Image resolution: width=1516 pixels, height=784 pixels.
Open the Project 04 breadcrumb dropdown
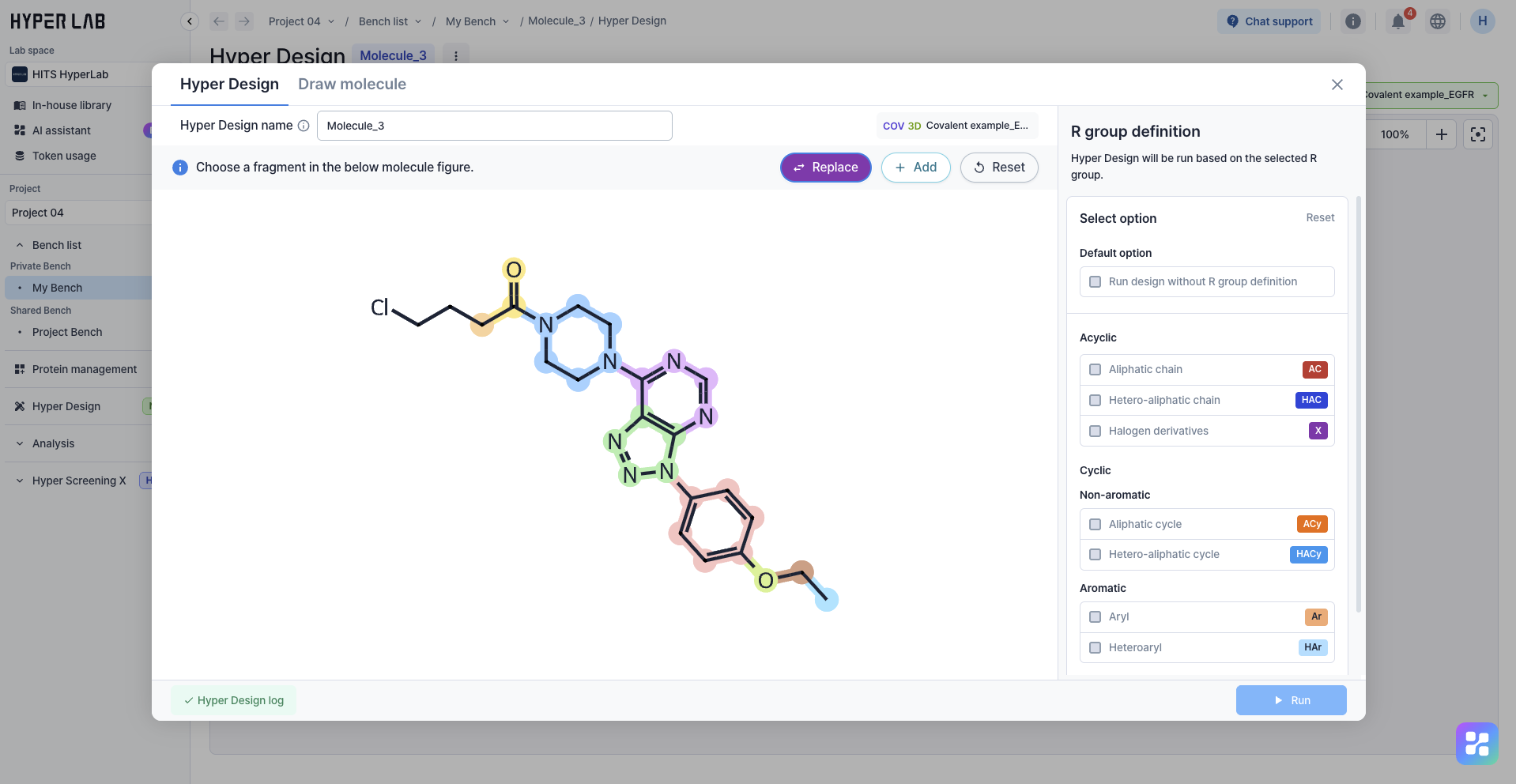(x=301, y=21)
